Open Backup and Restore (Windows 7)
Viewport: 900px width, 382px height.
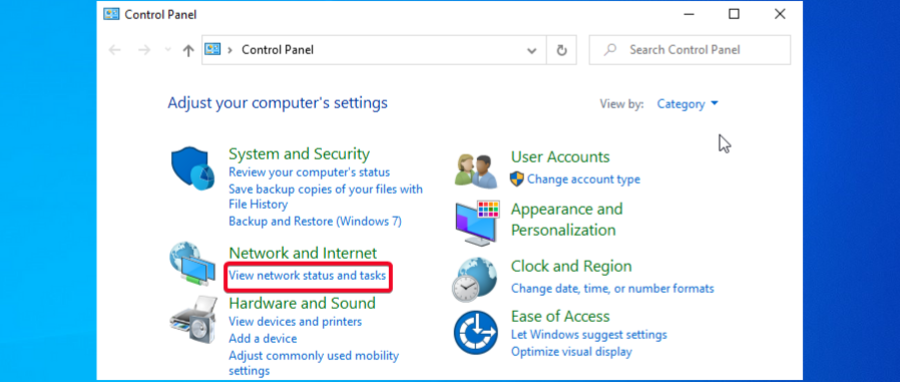tap(315, 221)
